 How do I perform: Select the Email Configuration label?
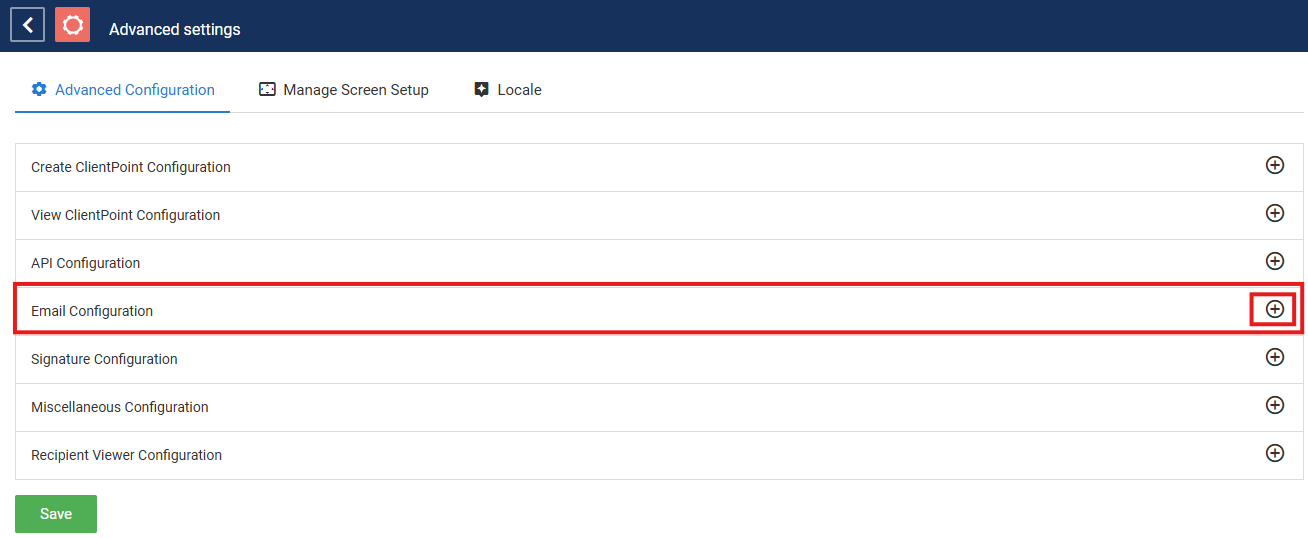92,311
